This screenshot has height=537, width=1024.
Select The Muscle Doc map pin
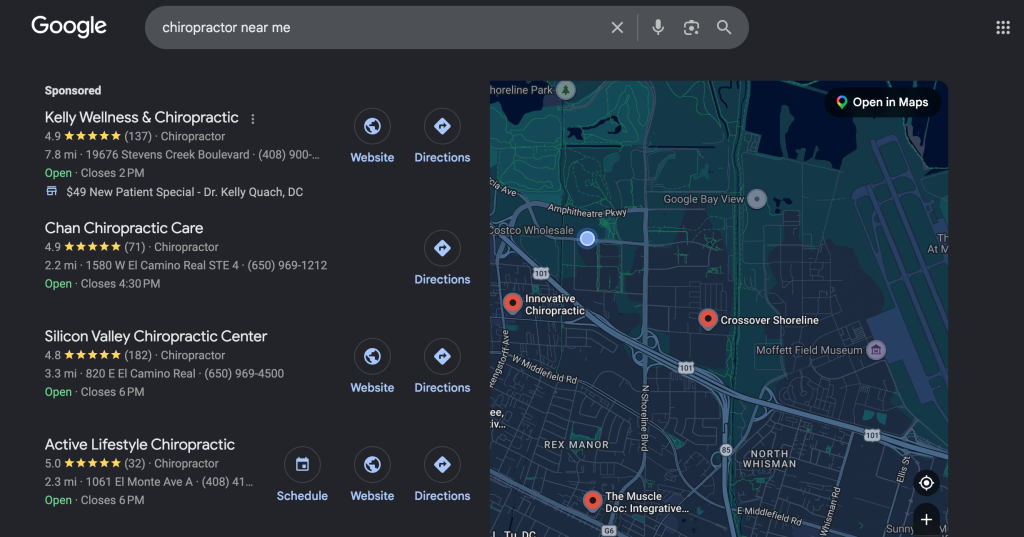592,500
